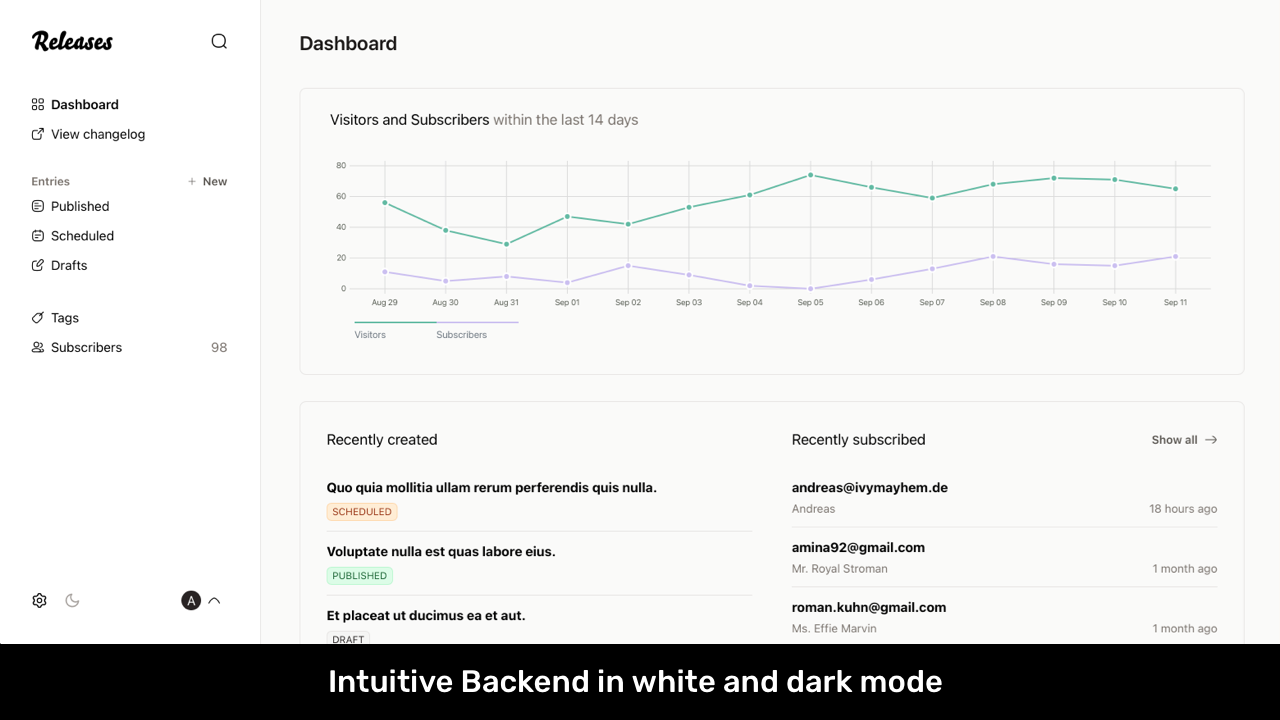Click the name 'Mr. Royal Stroman'
Viewport: 1280px width, 720px height.
840,569
